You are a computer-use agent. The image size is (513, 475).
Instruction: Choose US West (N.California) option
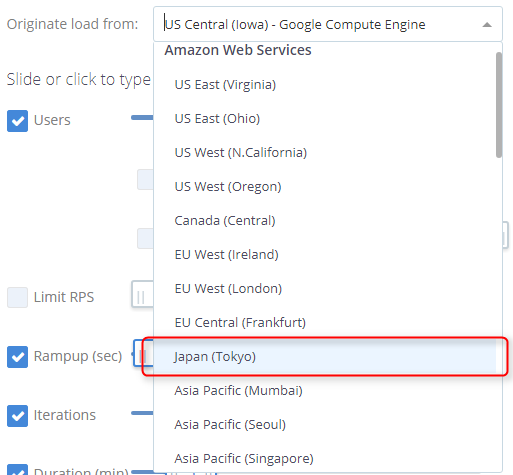[325, 153]
